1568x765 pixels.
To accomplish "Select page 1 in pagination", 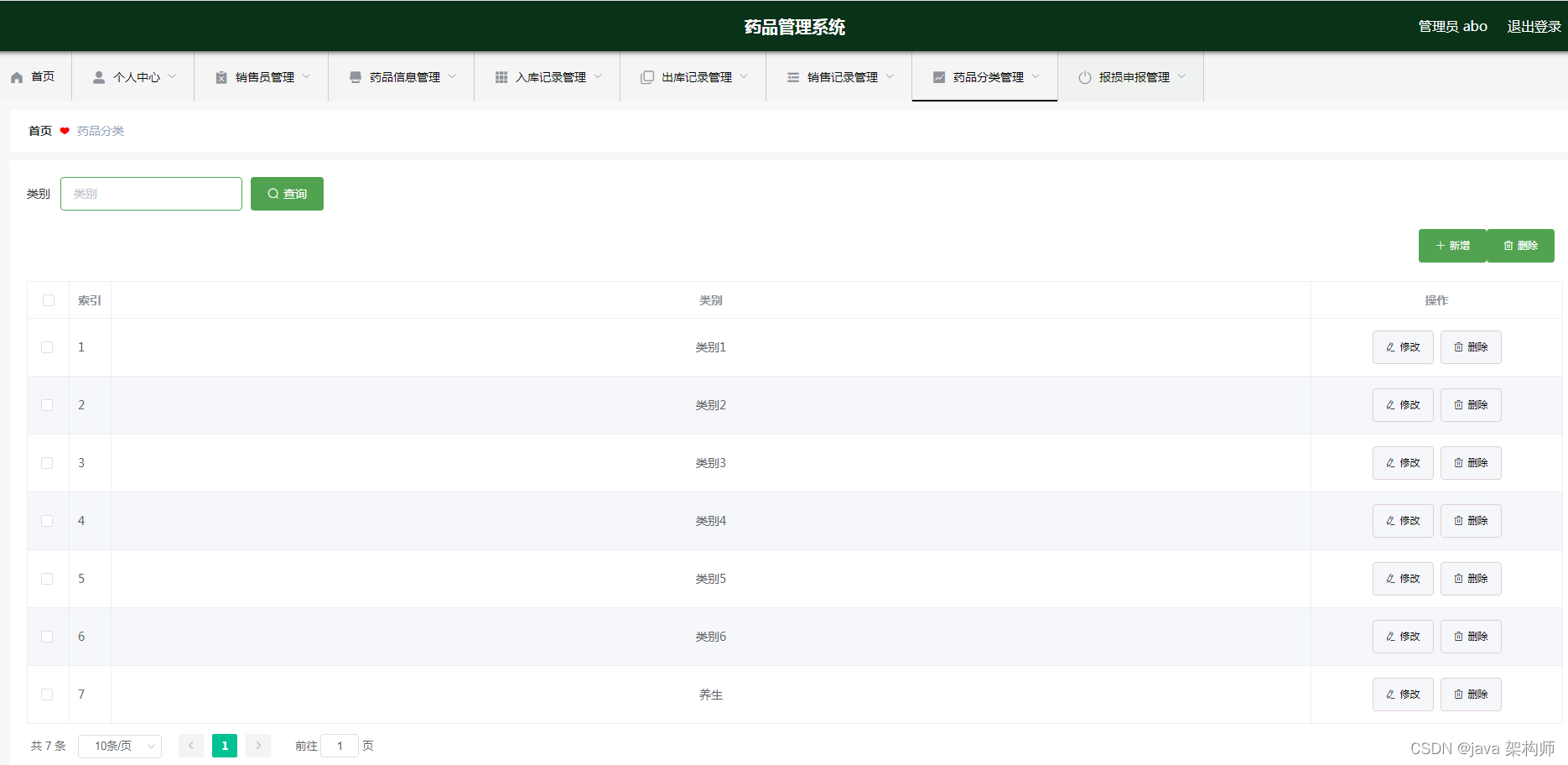I will pos(225,746).
